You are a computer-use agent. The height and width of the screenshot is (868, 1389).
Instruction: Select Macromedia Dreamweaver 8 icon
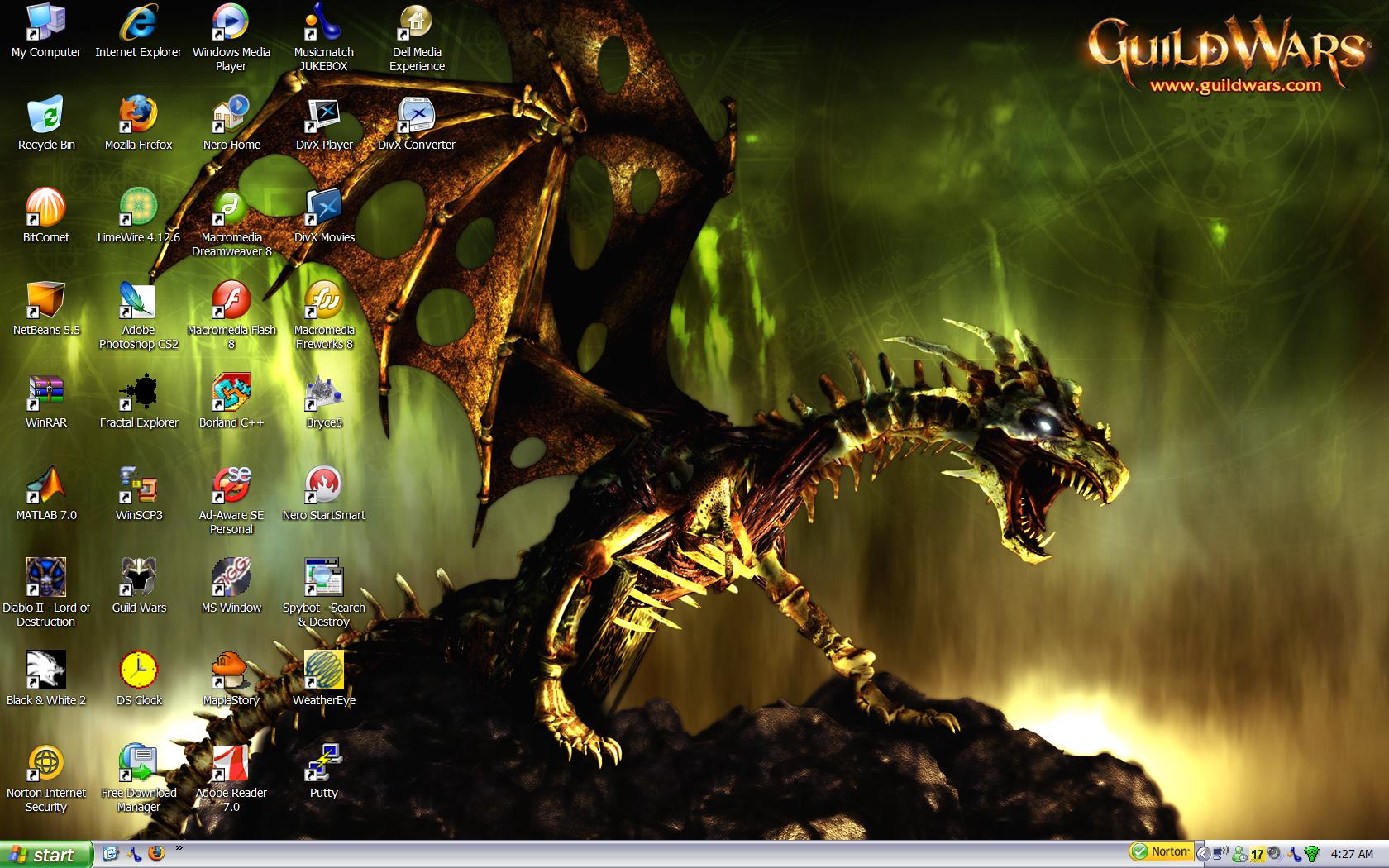coord(231,224)
